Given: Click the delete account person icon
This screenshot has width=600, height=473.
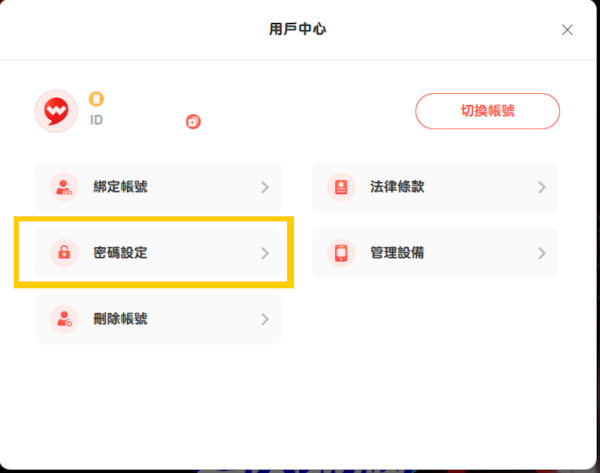Looking at the screenshot, I should 64,319.
